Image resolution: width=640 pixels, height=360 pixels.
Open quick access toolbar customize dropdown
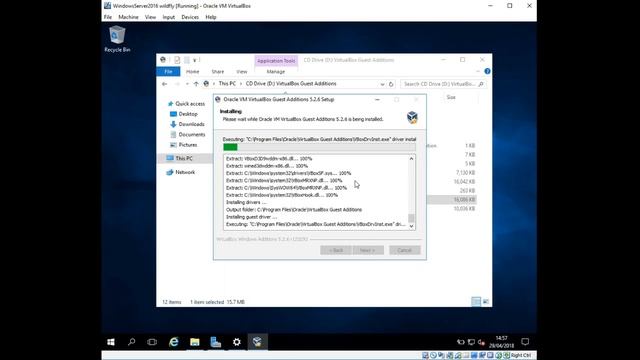point(195,60)
